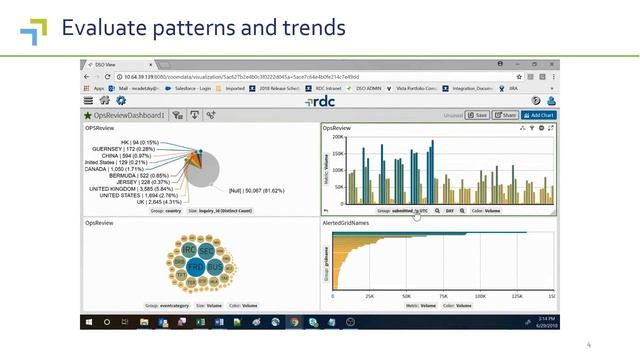Image resolution: width=640 pixels, height=360 pixels.
Task: Open Group: submitted_ts UTC selector
Action: pos(402,211)
